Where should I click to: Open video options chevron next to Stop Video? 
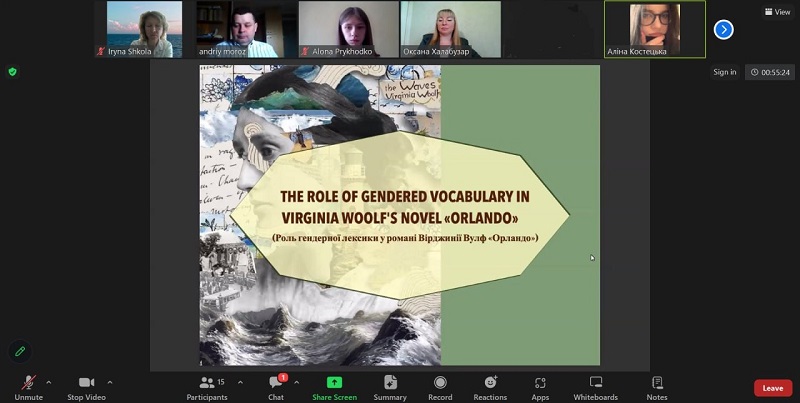pos(110,382)
